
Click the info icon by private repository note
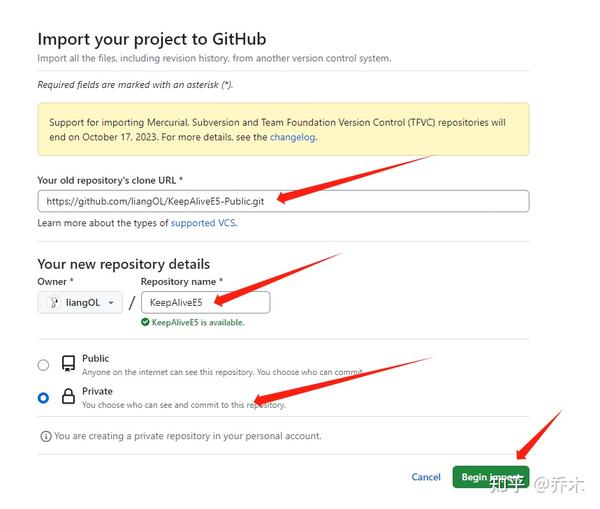(x=46, y=436)
